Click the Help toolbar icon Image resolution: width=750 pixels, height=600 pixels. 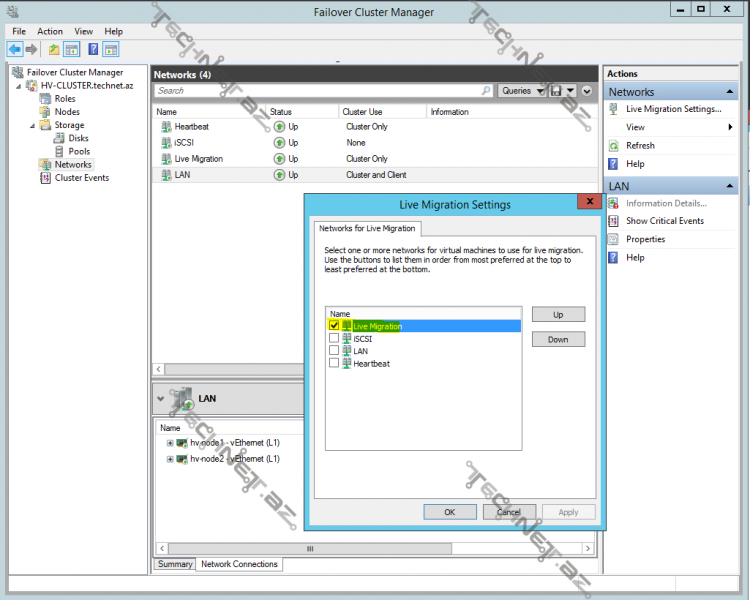click(x=93, y=49)
